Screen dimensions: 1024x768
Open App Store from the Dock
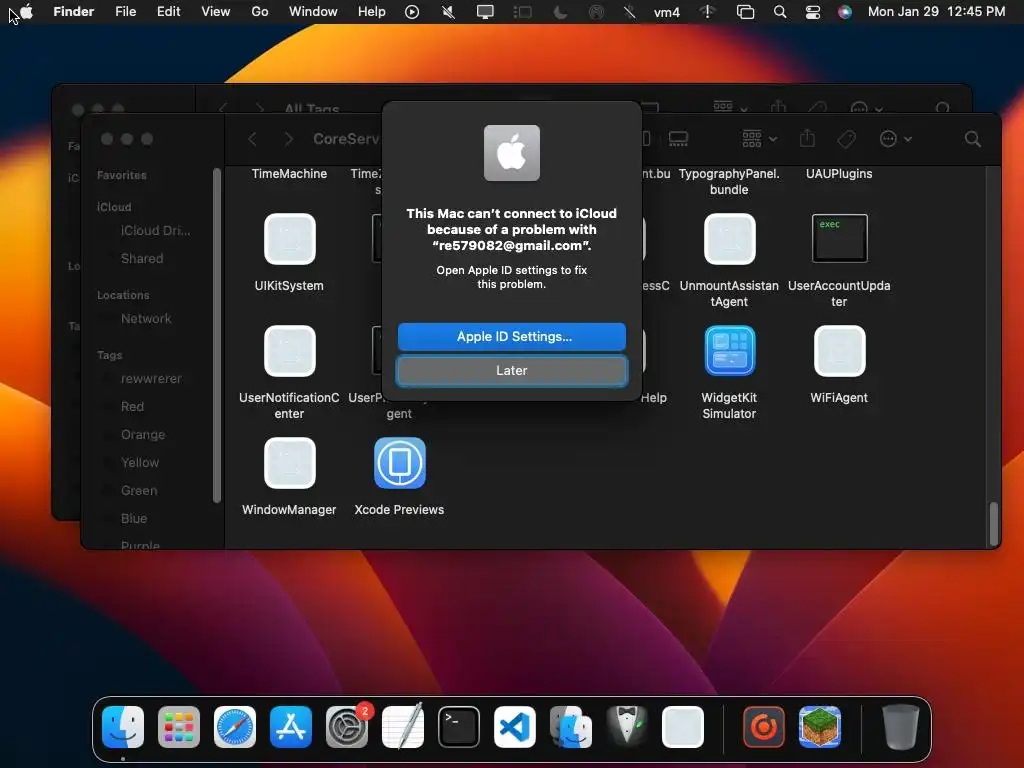click(x=291, y=727)
